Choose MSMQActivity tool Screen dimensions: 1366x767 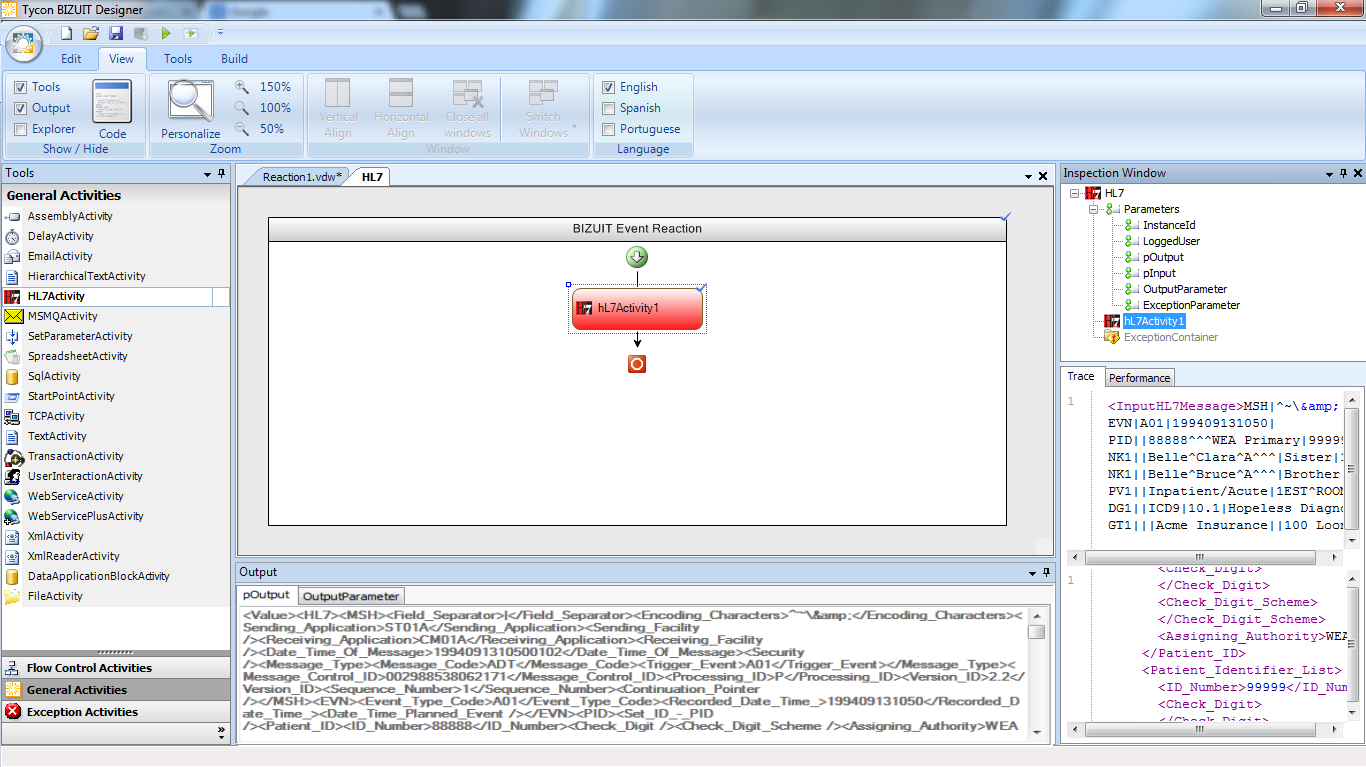click(x=63, y=316)
